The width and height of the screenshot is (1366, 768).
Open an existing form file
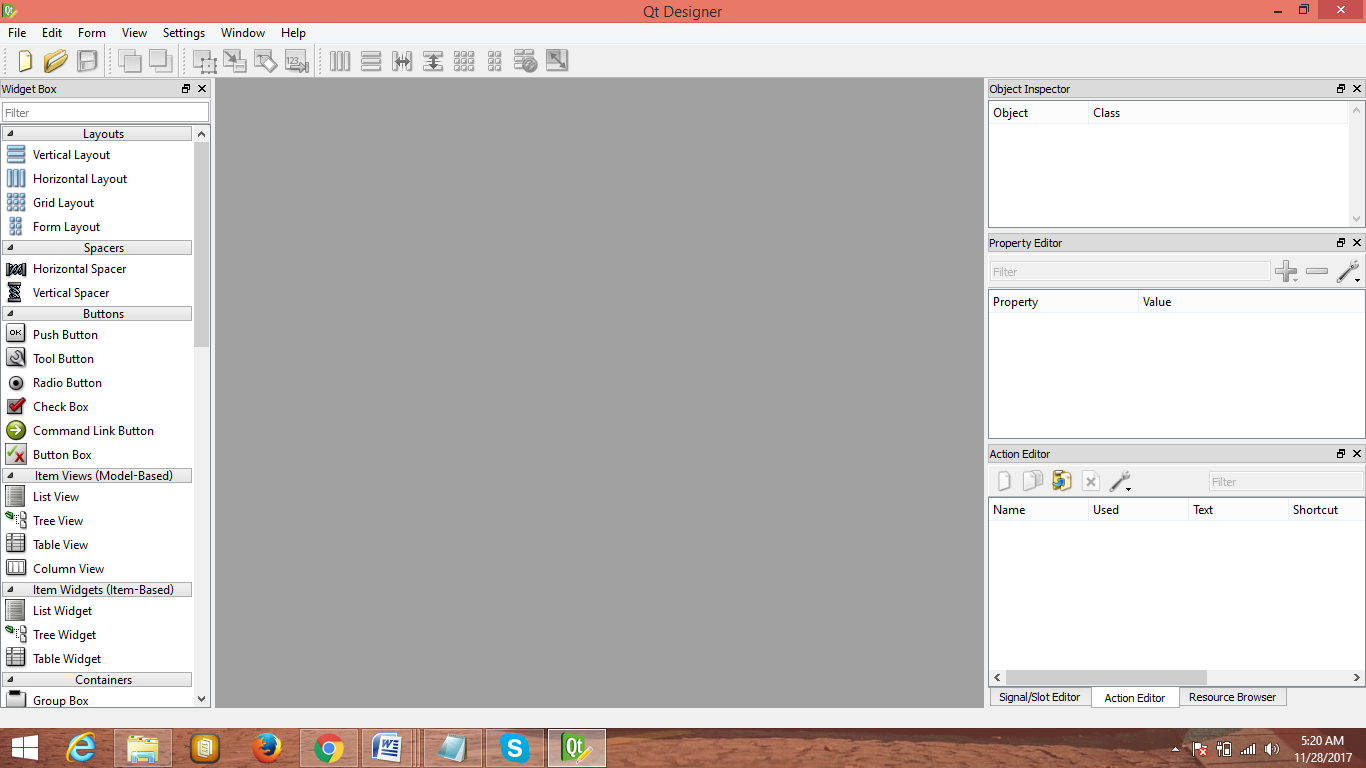click(56, 61)
